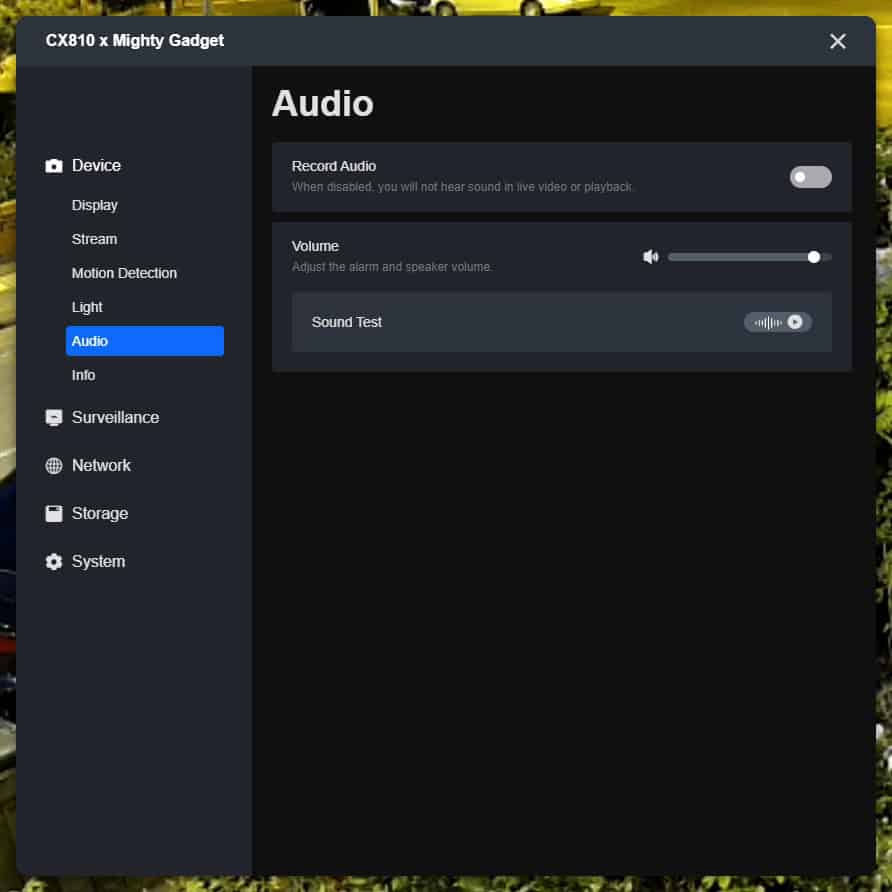This screenshot has height=892, width=892.
Task: Click the white Volume slider handle
Action: click(x=814, y=257)
